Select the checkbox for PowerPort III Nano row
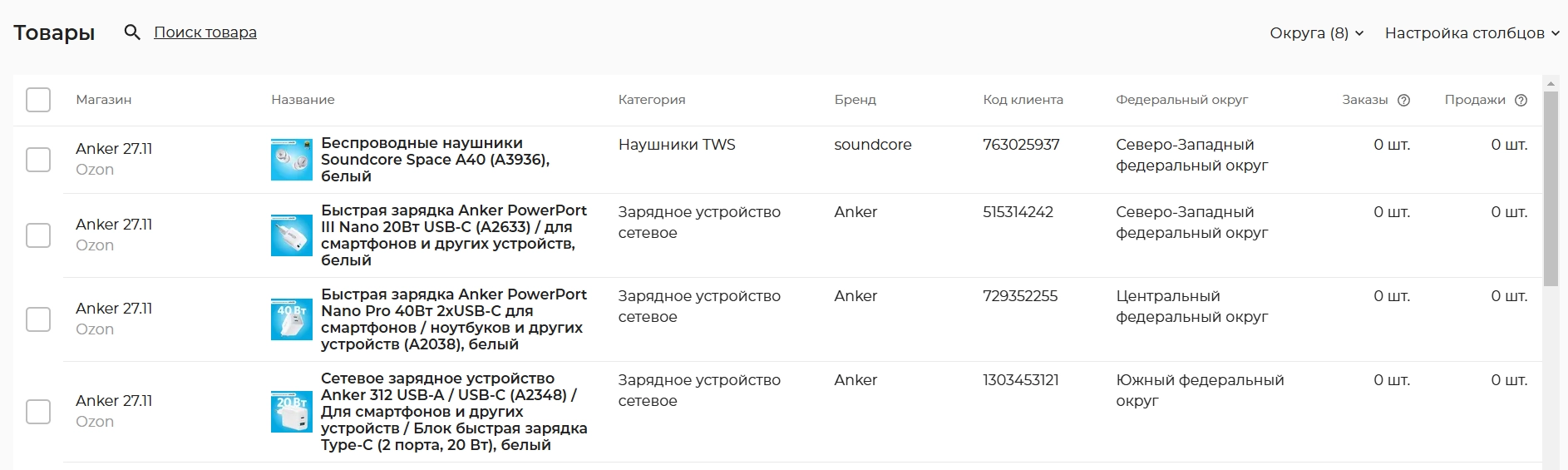Screen dimensions: 1568x470 tap(38, 235)
